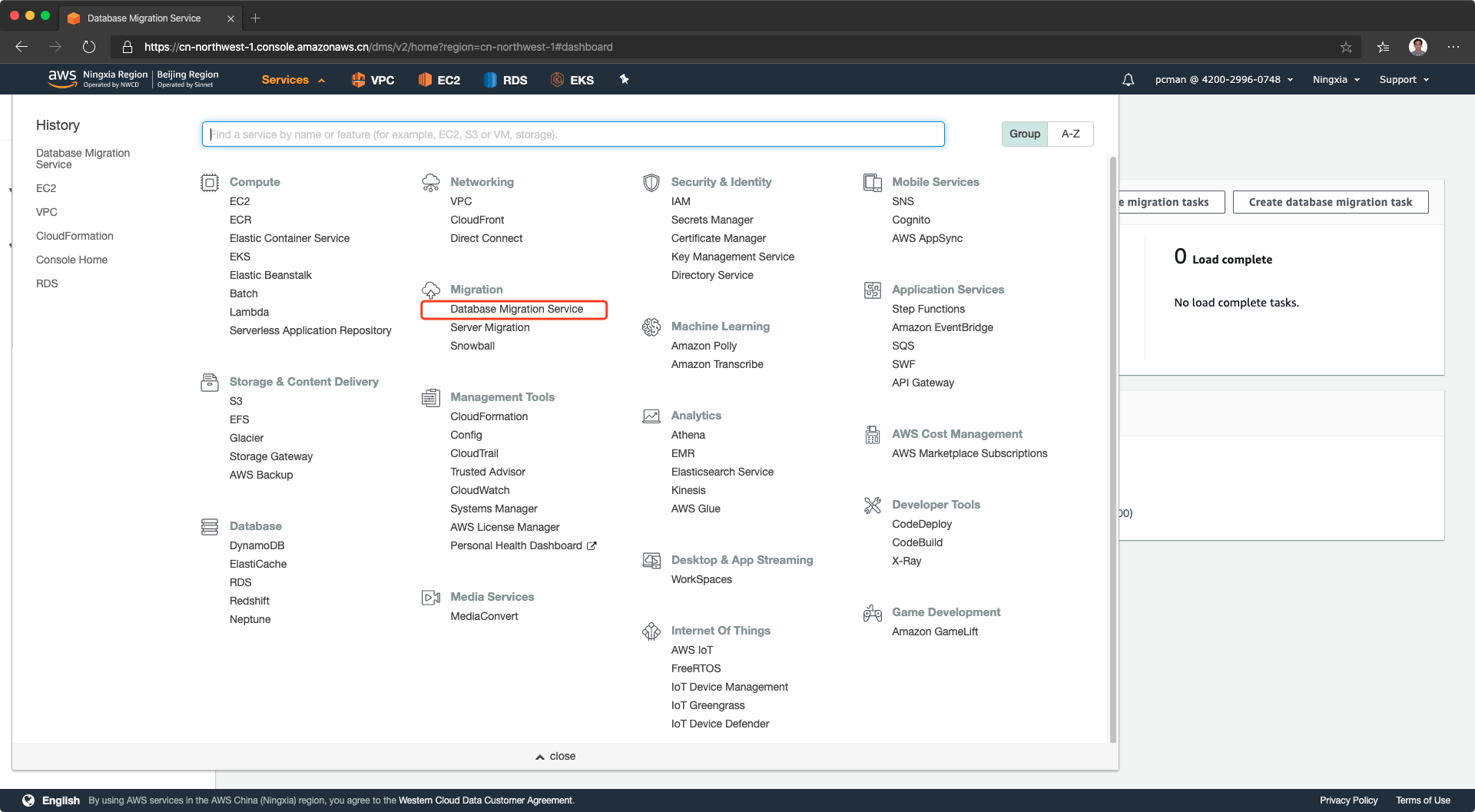This screenshot has height=812, width=1475.
Task: Click Create database migration task button
Action: [1330, 202]
